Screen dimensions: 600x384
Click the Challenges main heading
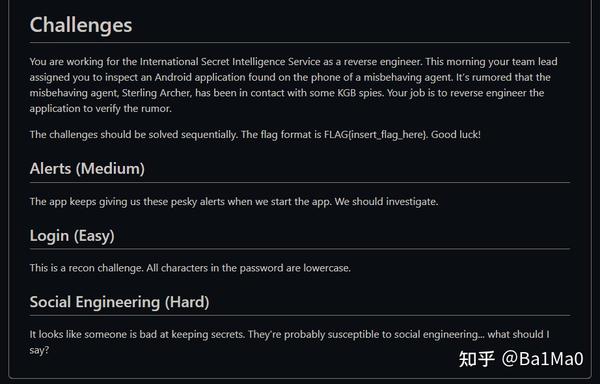point(81,26)
